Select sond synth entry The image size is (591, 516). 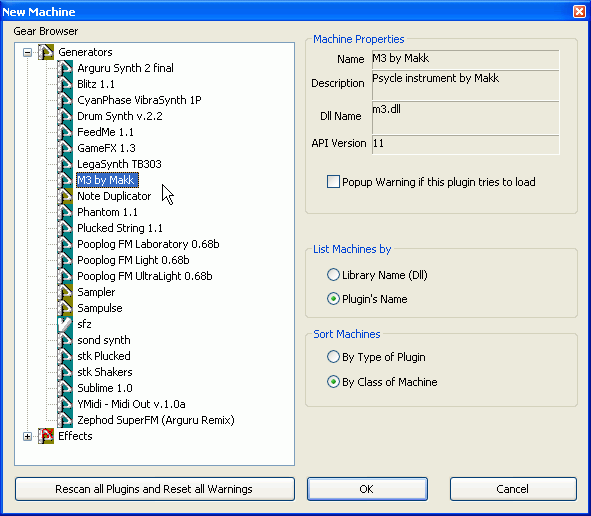tap(104, 340)
